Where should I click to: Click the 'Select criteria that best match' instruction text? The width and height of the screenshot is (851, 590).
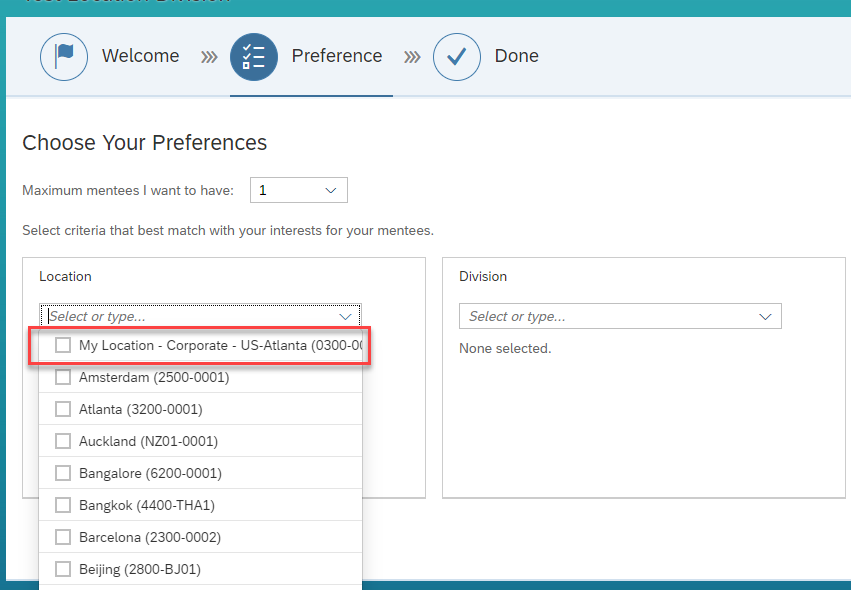point(228,231)
